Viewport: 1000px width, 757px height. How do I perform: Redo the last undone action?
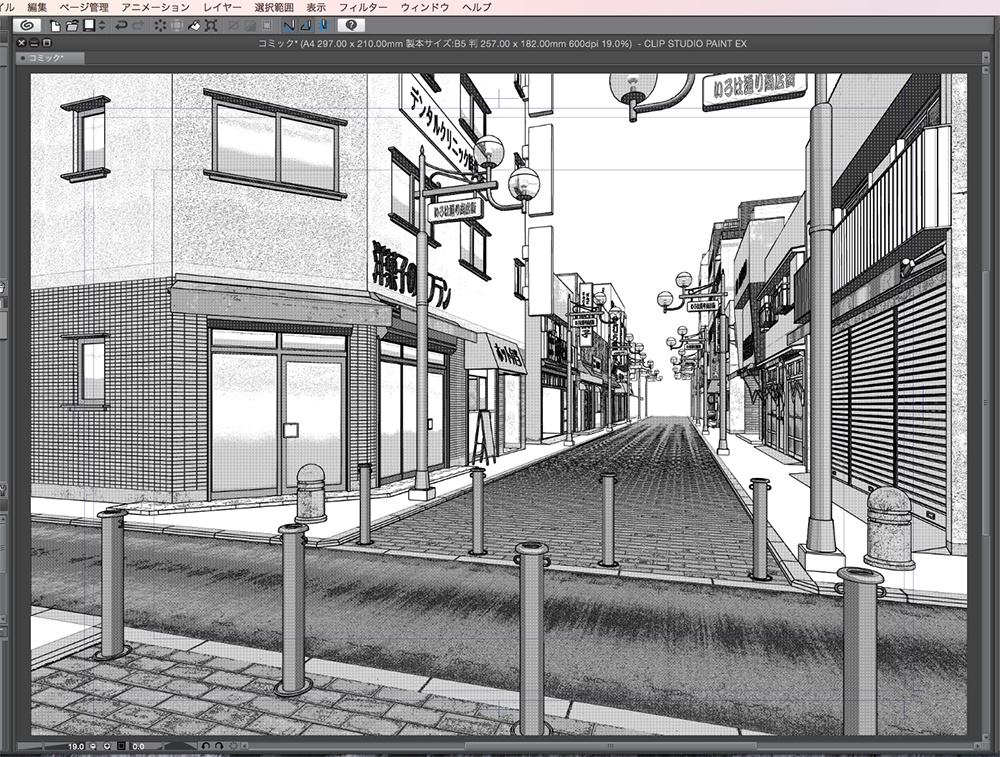138,28
